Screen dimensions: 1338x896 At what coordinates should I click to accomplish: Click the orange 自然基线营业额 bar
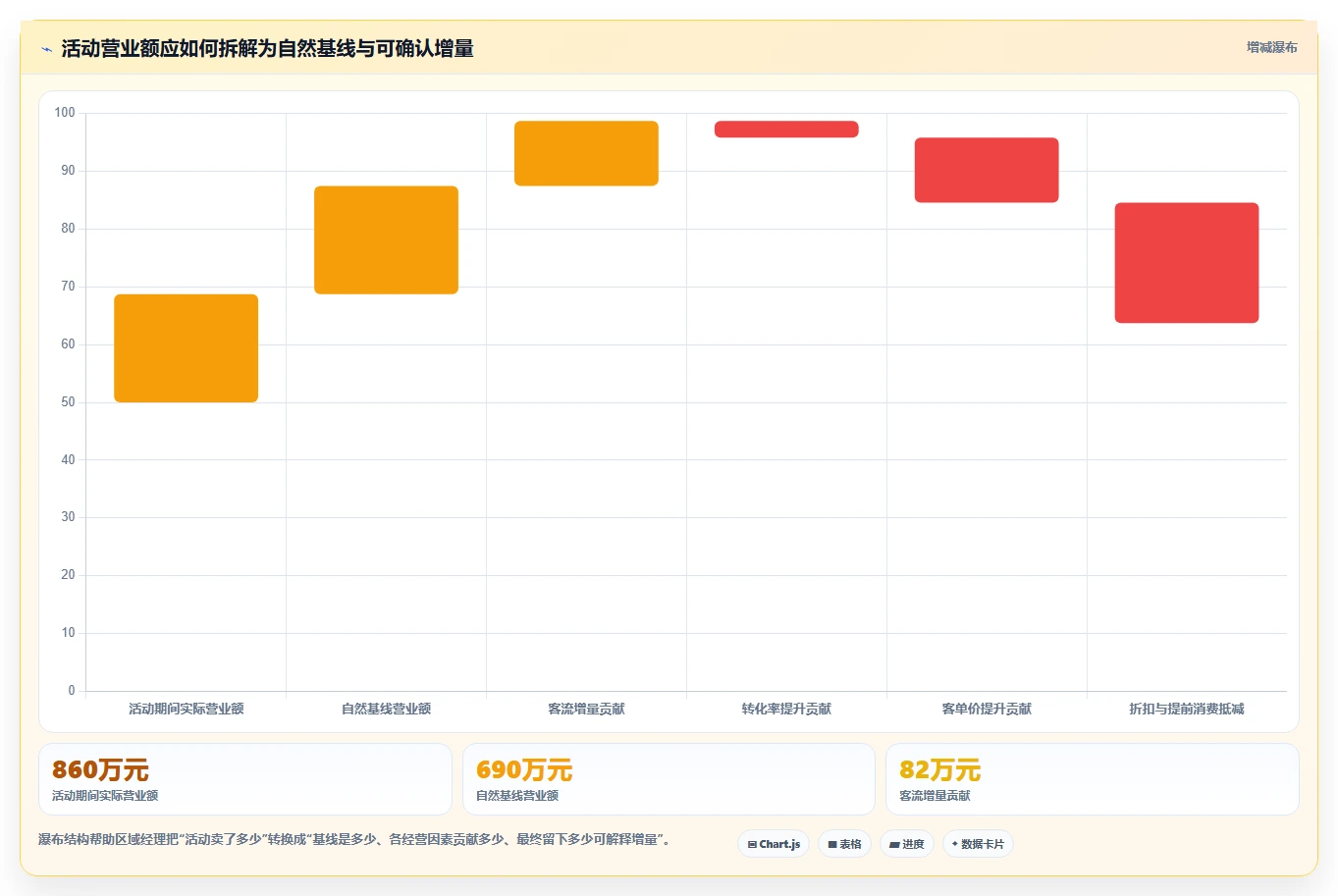coord(386,239)
